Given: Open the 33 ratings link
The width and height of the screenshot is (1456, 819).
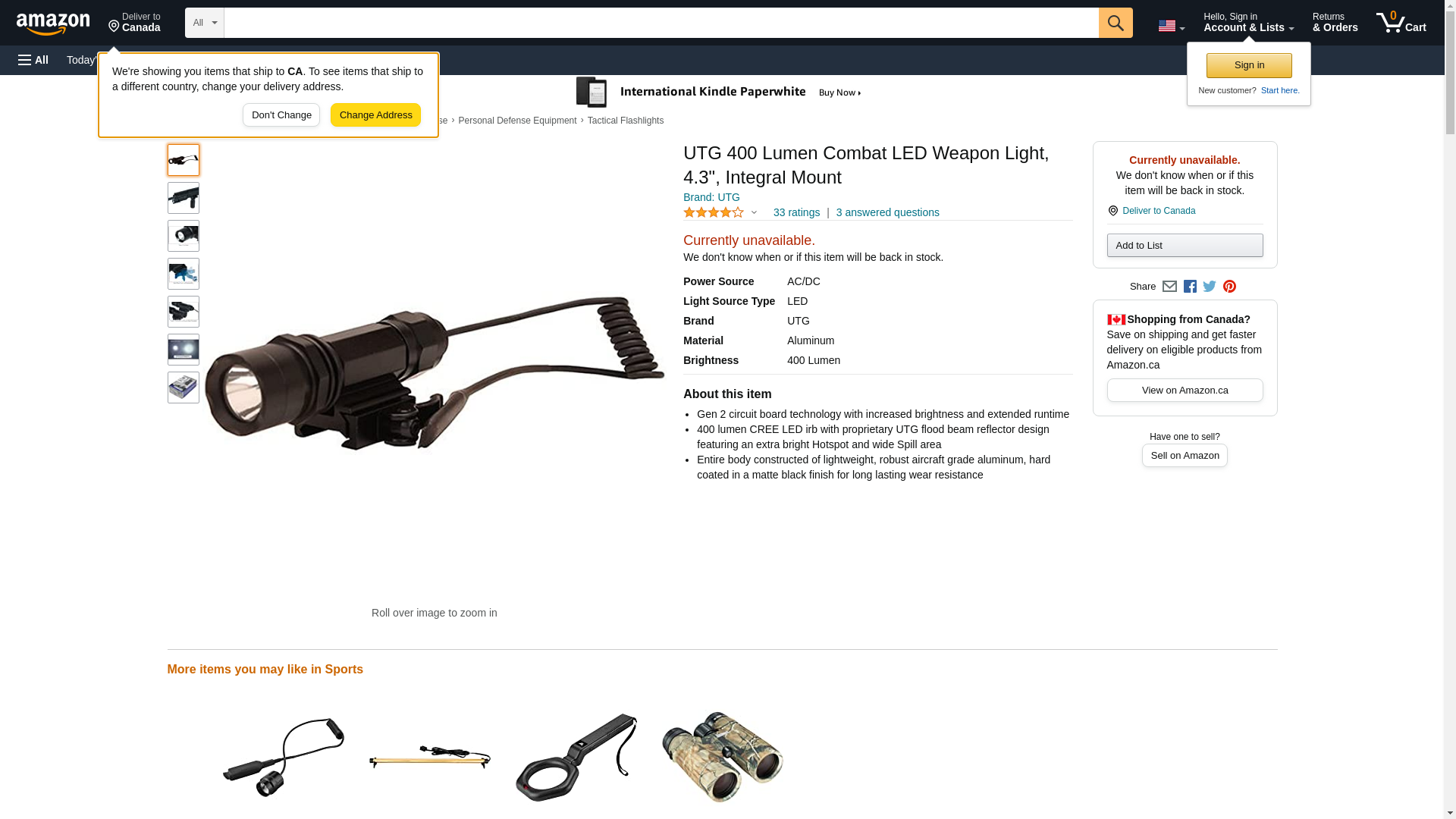Looking at the screenshot, I should (796, 213).
